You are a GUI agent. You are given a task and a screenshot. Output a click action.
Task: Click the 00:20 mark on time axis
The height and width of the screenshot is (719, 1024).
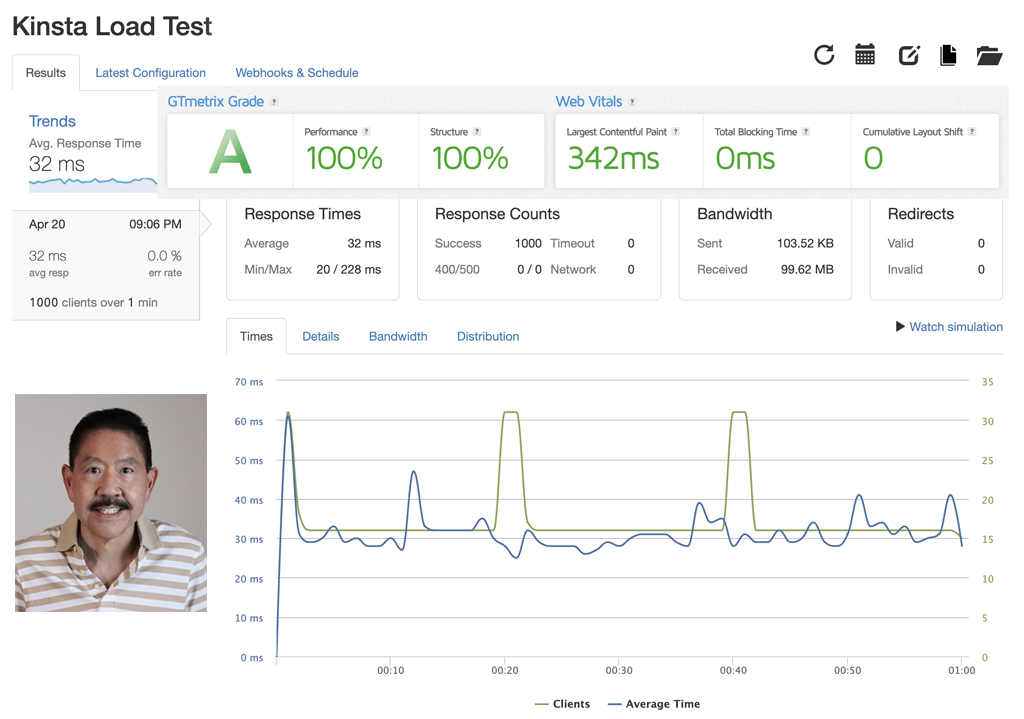coord(505,670)
